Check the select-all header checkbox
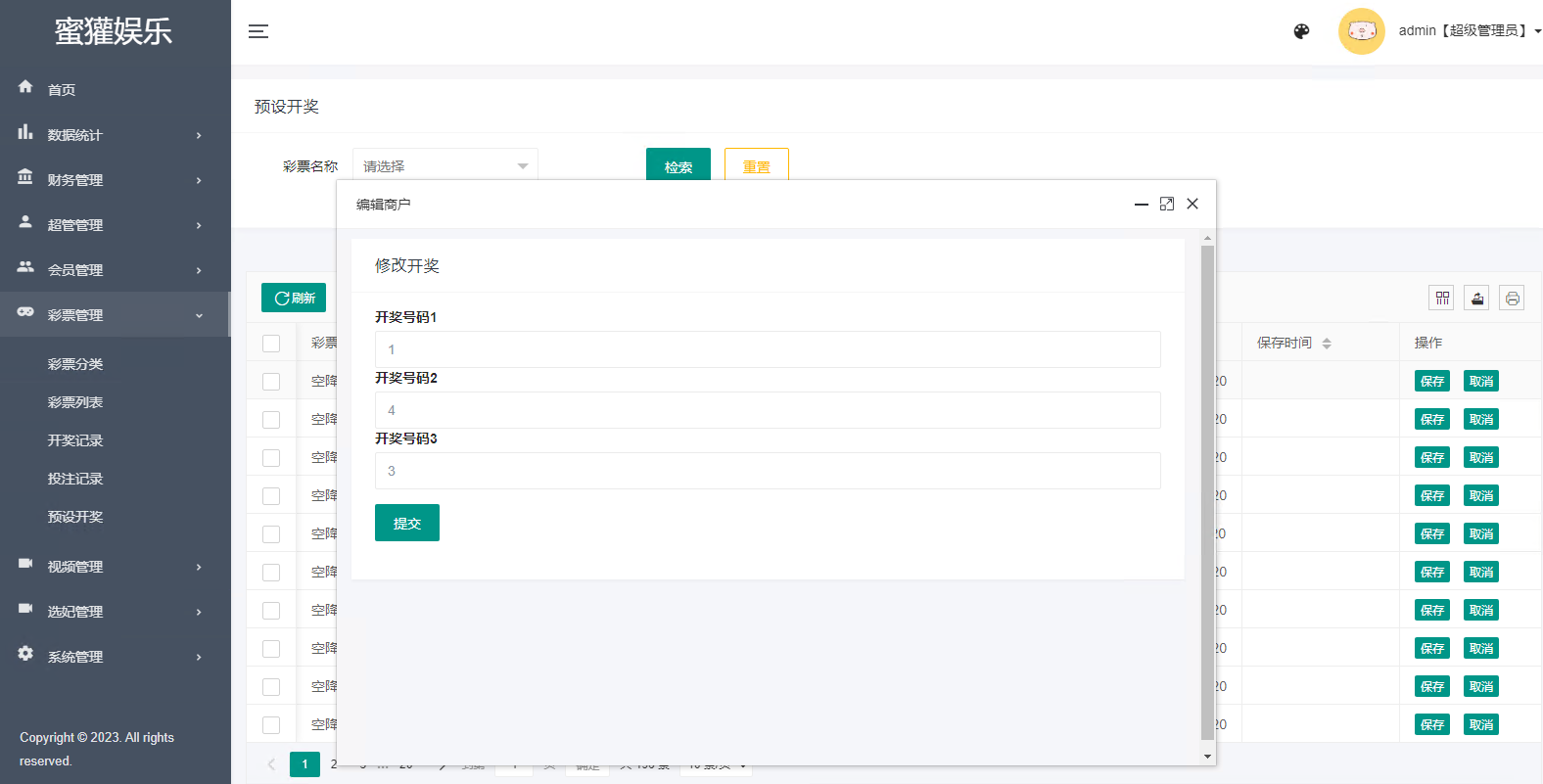 pyautogui.click(x=271, y=344)
